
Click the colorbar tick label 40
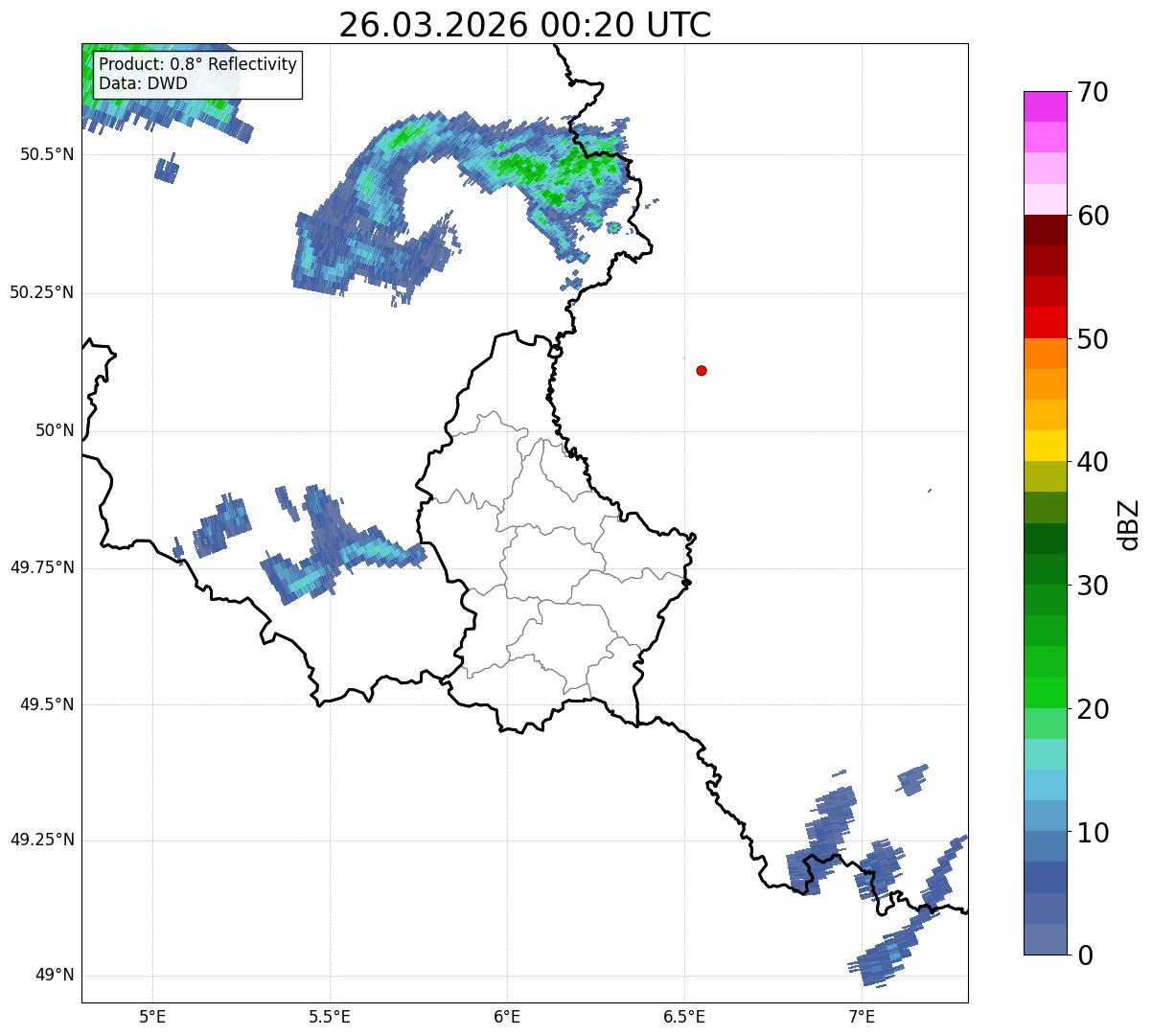pos(1092,462)
